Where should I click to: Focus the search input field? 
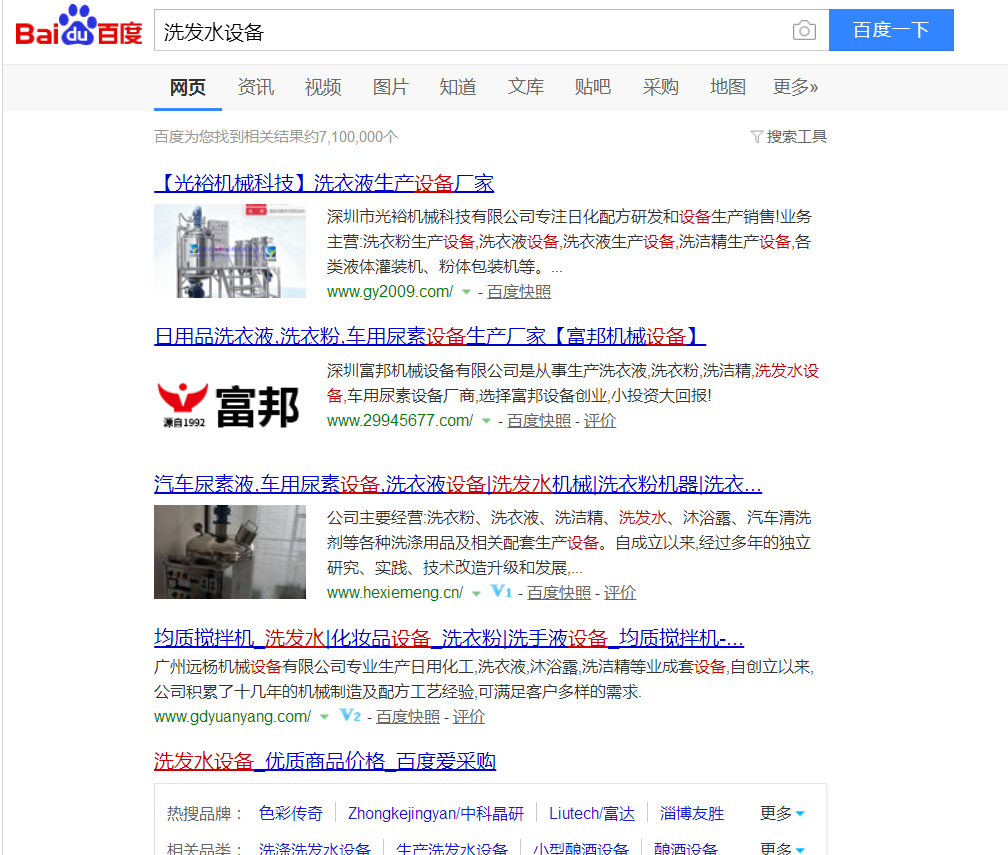click(x=472, y=30)
